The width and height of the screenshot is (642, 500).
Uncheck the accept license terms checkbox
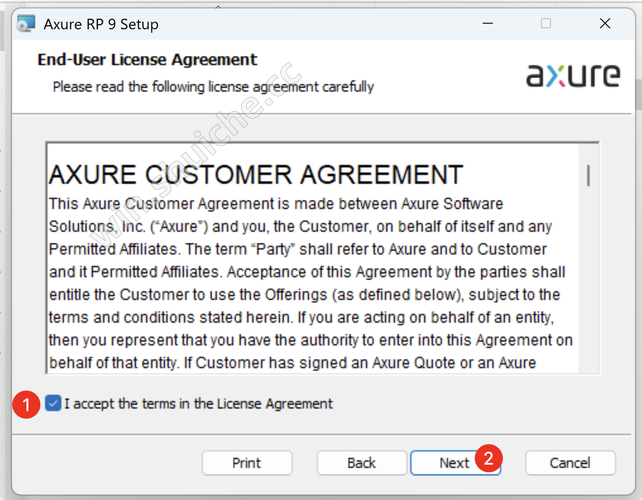53,403
